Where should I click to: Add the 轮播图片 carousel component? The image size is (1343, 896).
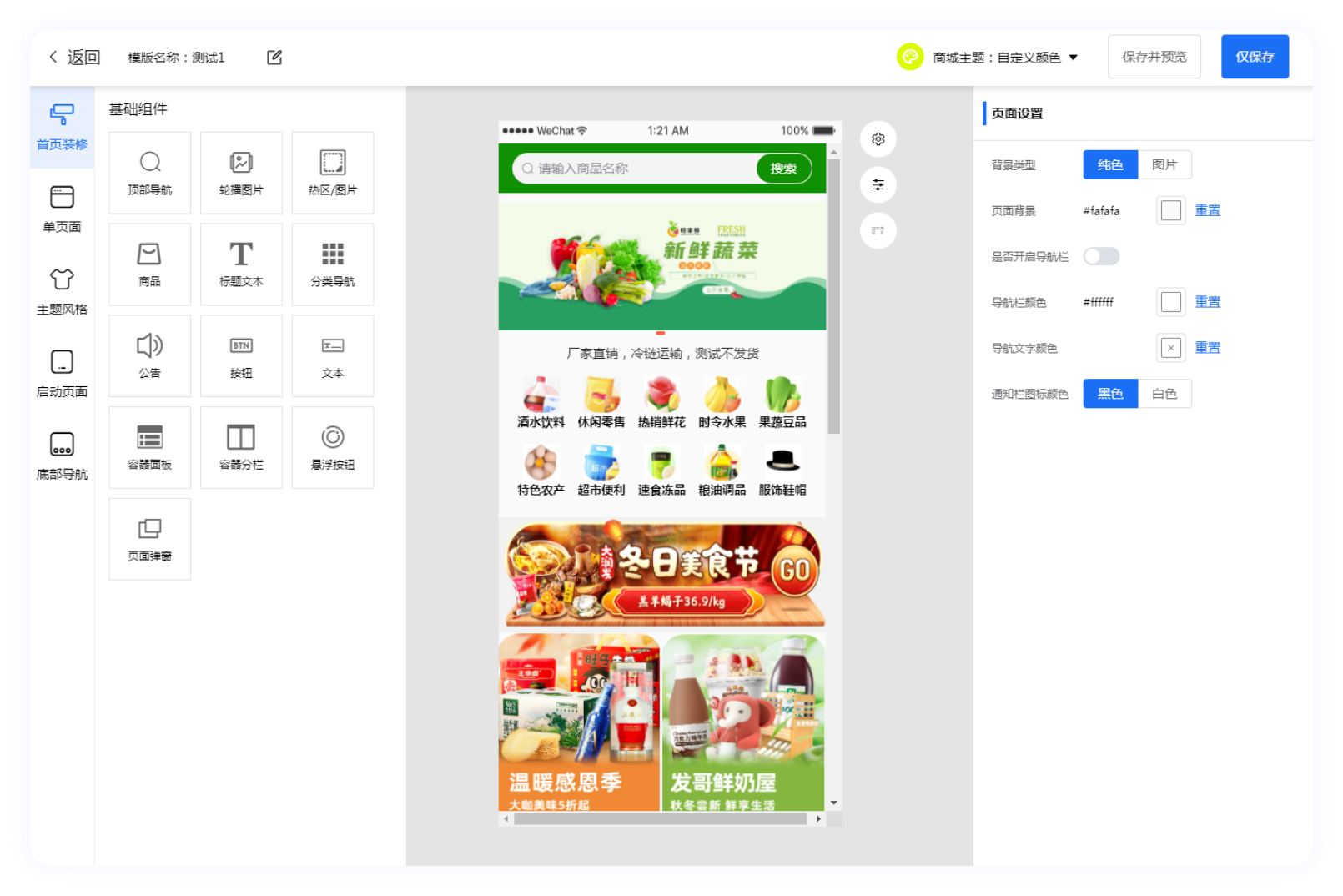pyautogui.click(x=241, y=173)
